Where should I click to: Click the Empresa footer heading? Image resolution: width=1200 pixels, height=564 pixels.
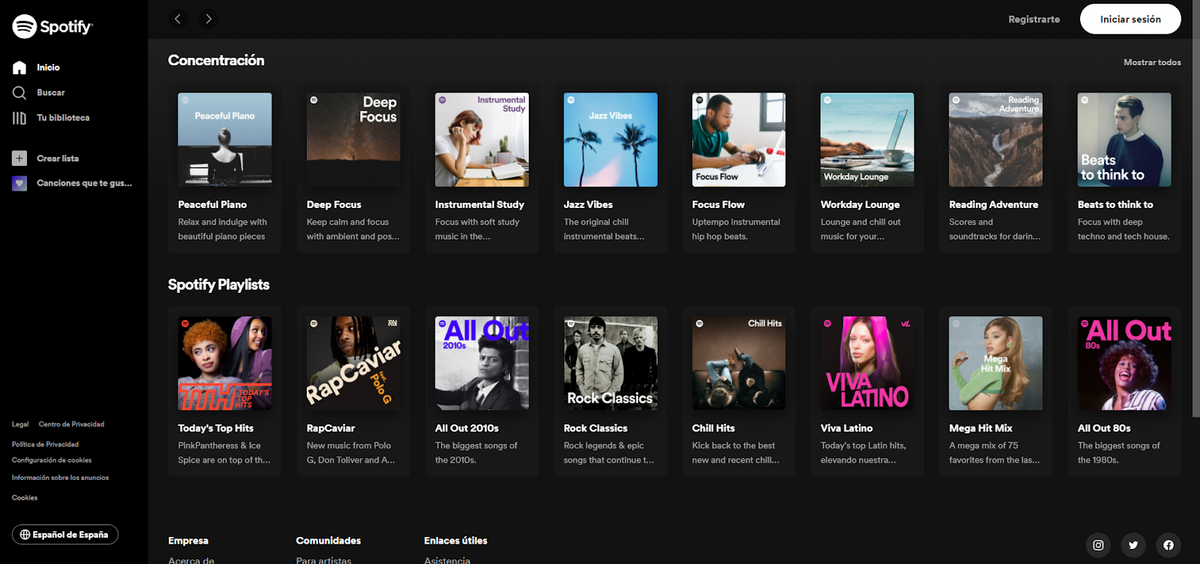pyautogui.click(x=188, y=541)
